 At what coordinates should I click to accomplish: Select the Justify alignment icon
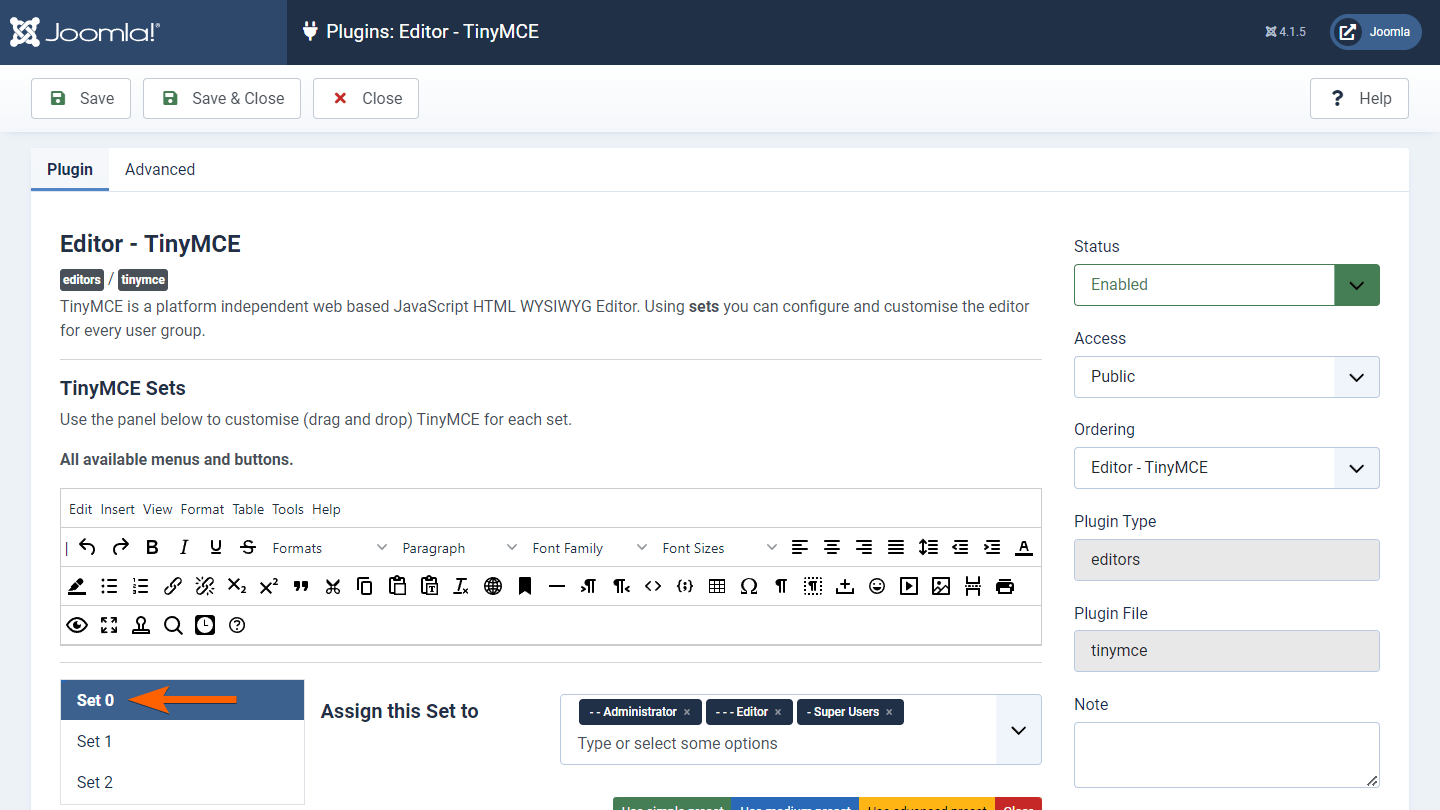(x=896, y=547)
